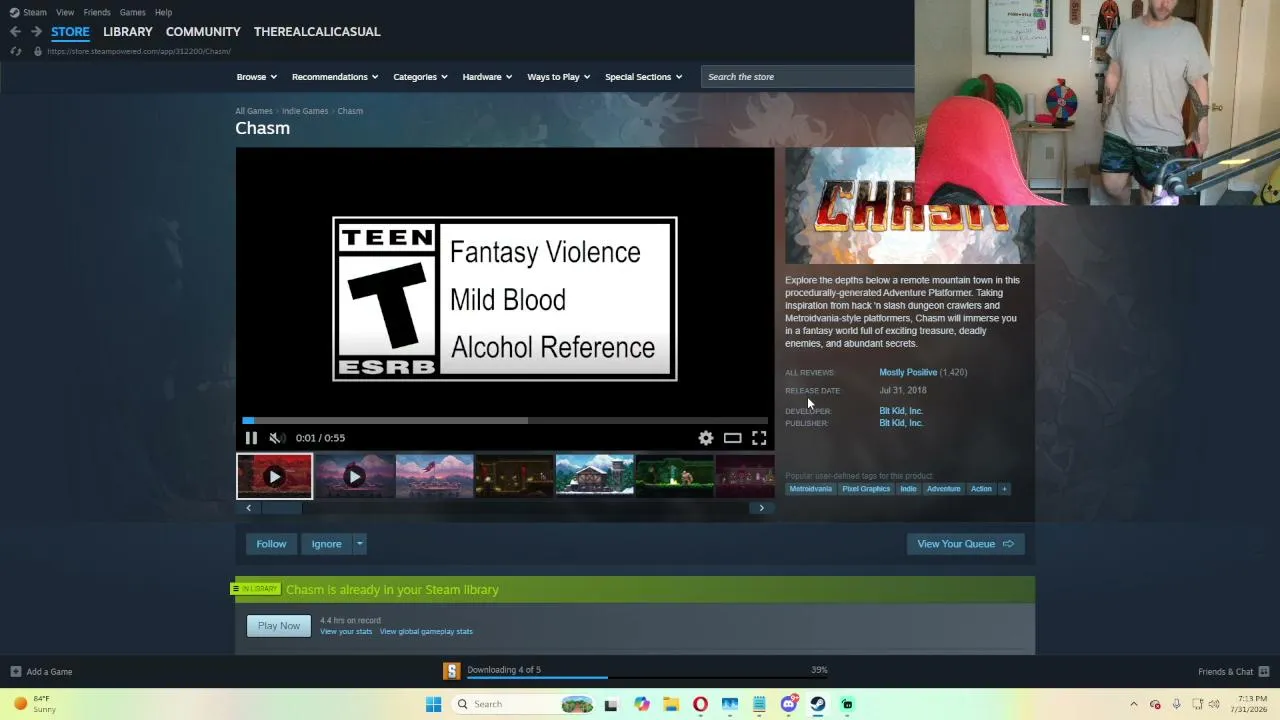Viewport: 1280px width, 720px height.
Task: Select the first trailer thumbnail
Action: [x=274, y=476]
